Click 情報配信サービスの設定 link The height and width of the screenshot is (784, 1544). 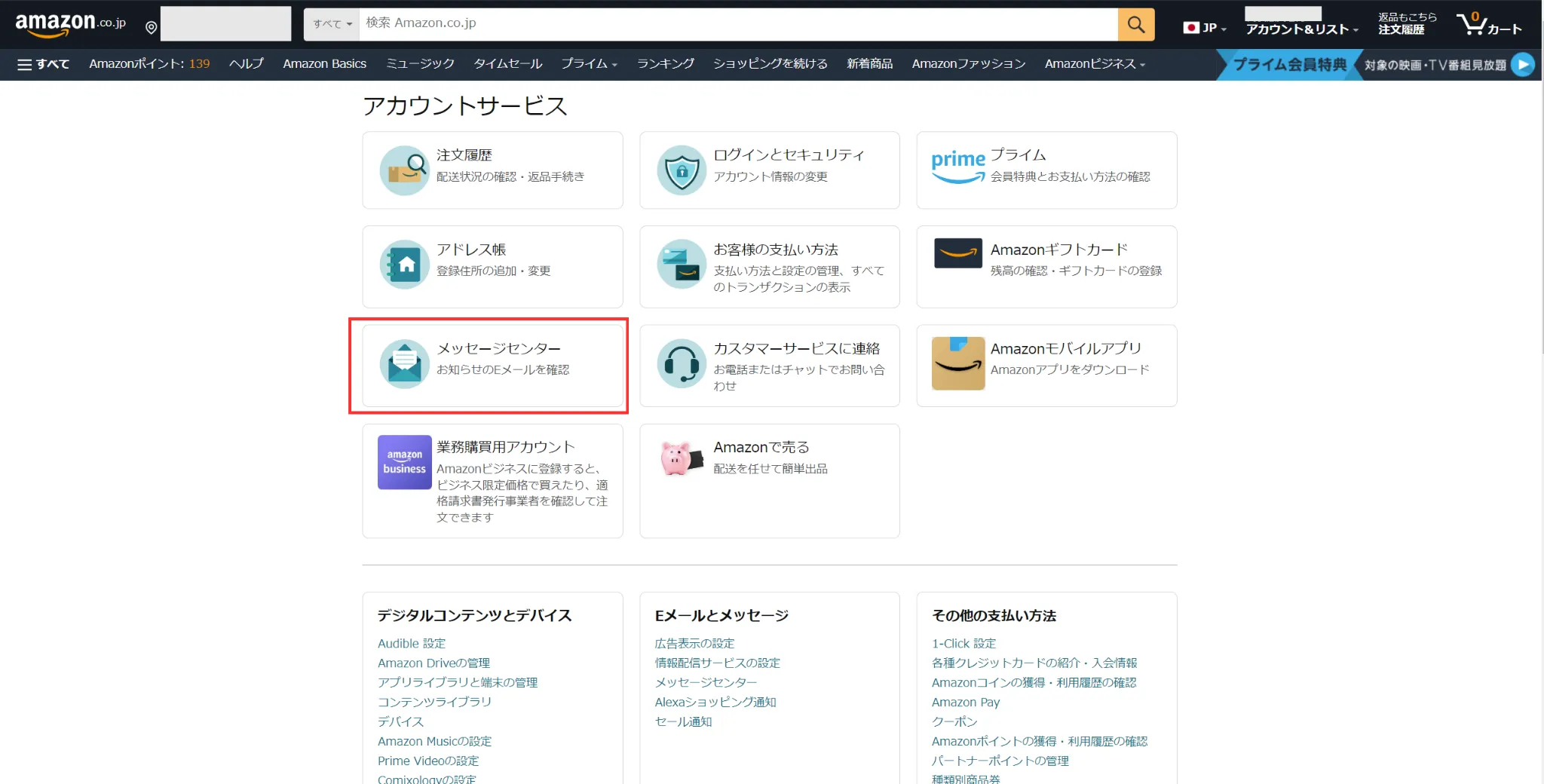[718, 663]
